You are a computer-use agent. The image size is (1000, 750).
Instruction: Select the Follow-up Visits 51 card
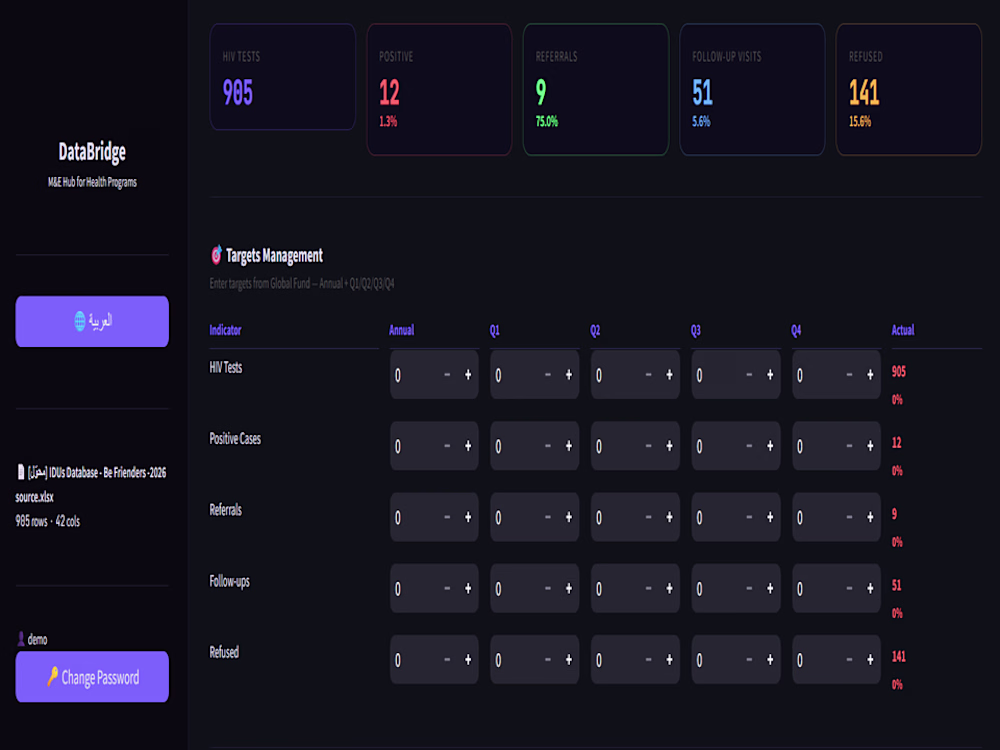[x=753, y=89]
